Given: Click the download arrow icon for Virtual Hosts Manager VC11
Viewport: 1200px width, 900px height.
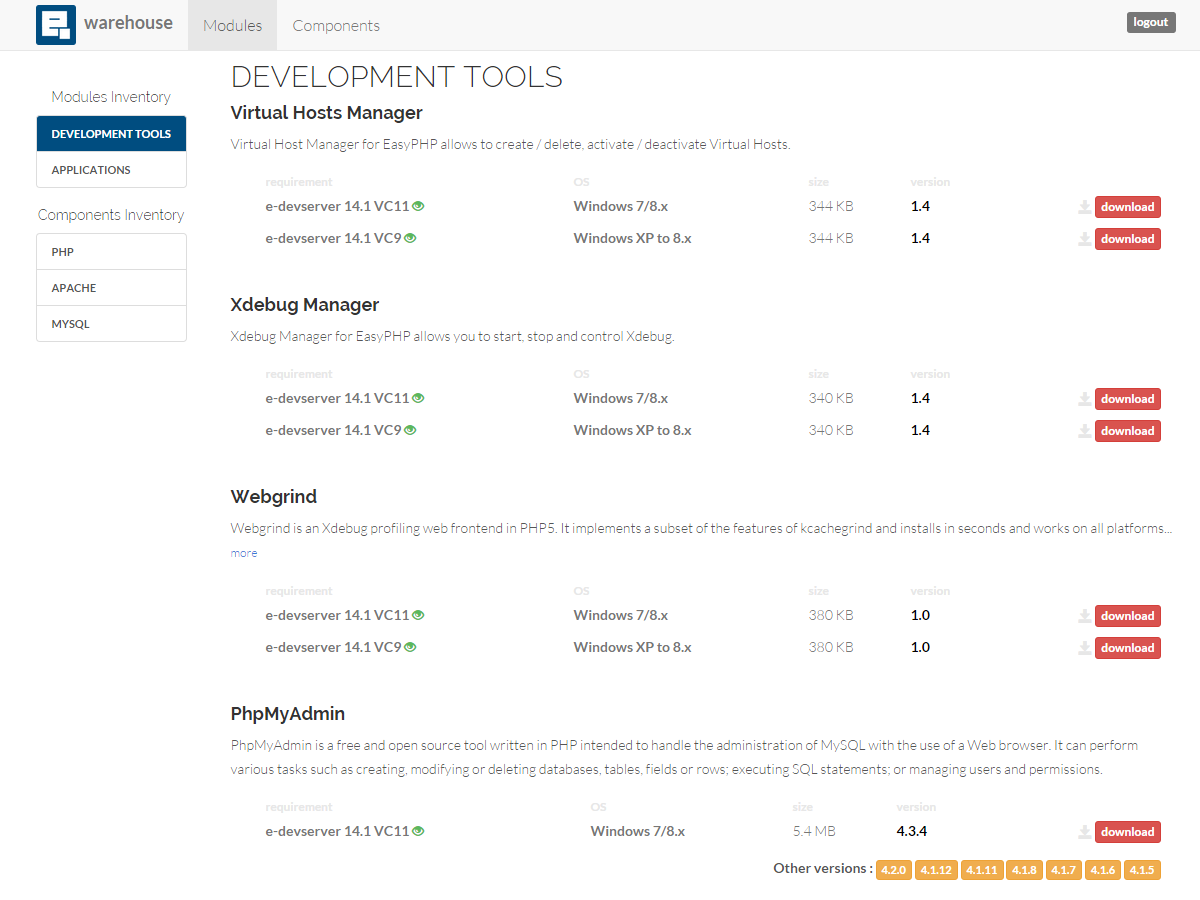Looking at the screenshot, I should [x=1085, y=206].
